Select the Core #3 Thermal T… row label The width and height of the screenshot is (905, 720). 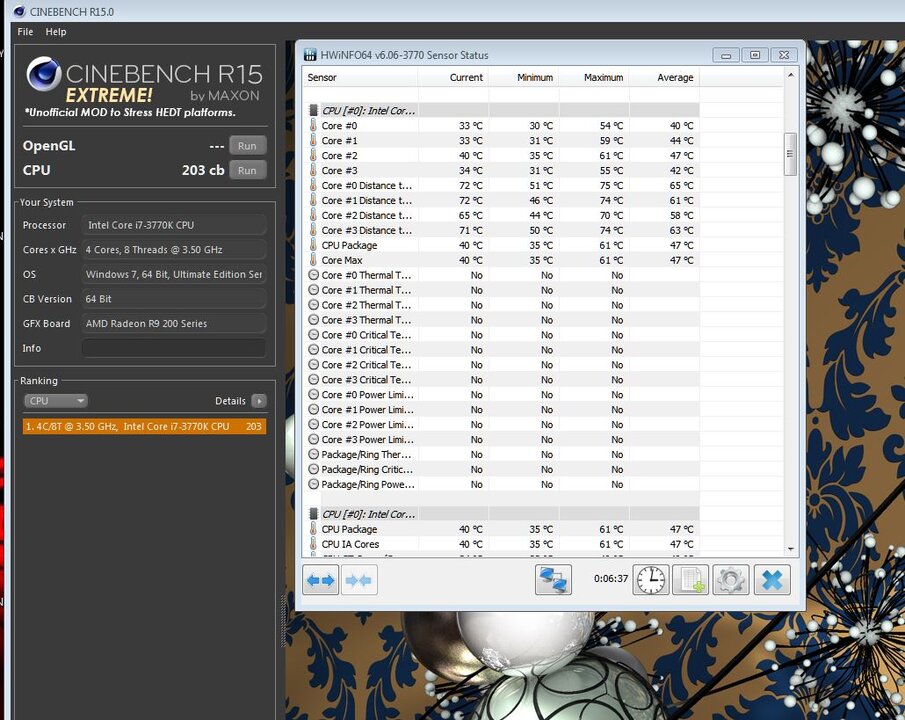(x=366, y=320)
